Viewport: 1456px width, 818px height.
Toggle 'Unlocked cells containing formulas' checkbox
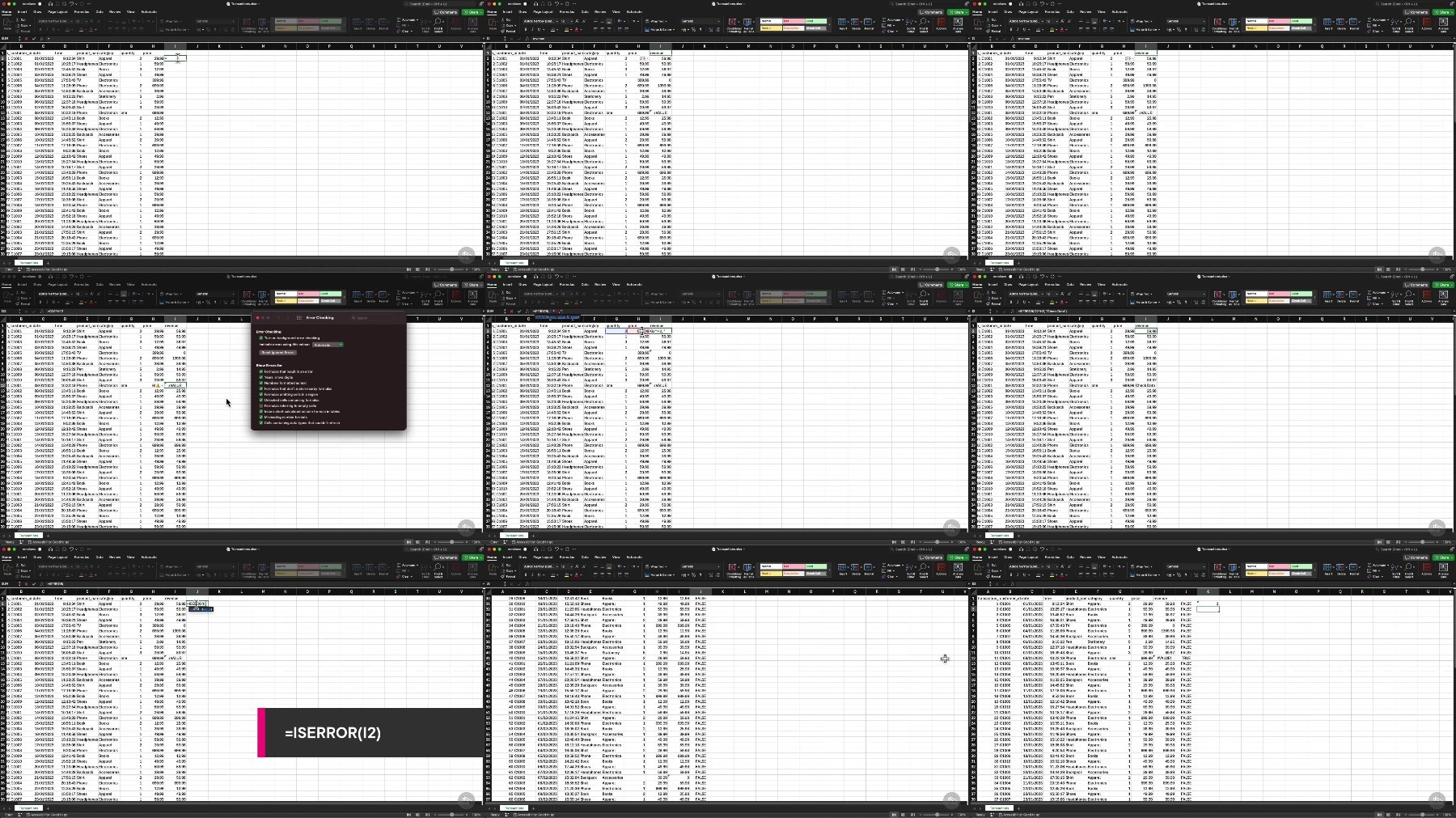click(x=261, y=401)
